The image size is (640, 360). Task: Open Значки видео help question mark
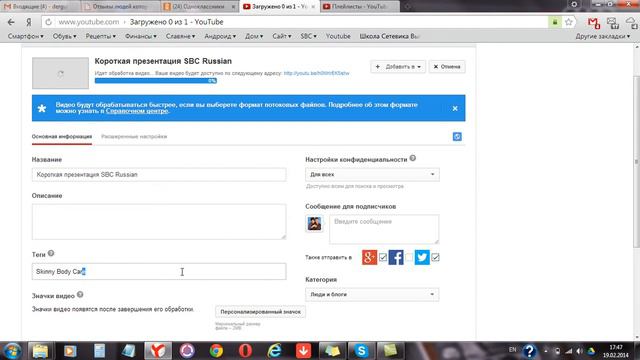pos(80,295)
